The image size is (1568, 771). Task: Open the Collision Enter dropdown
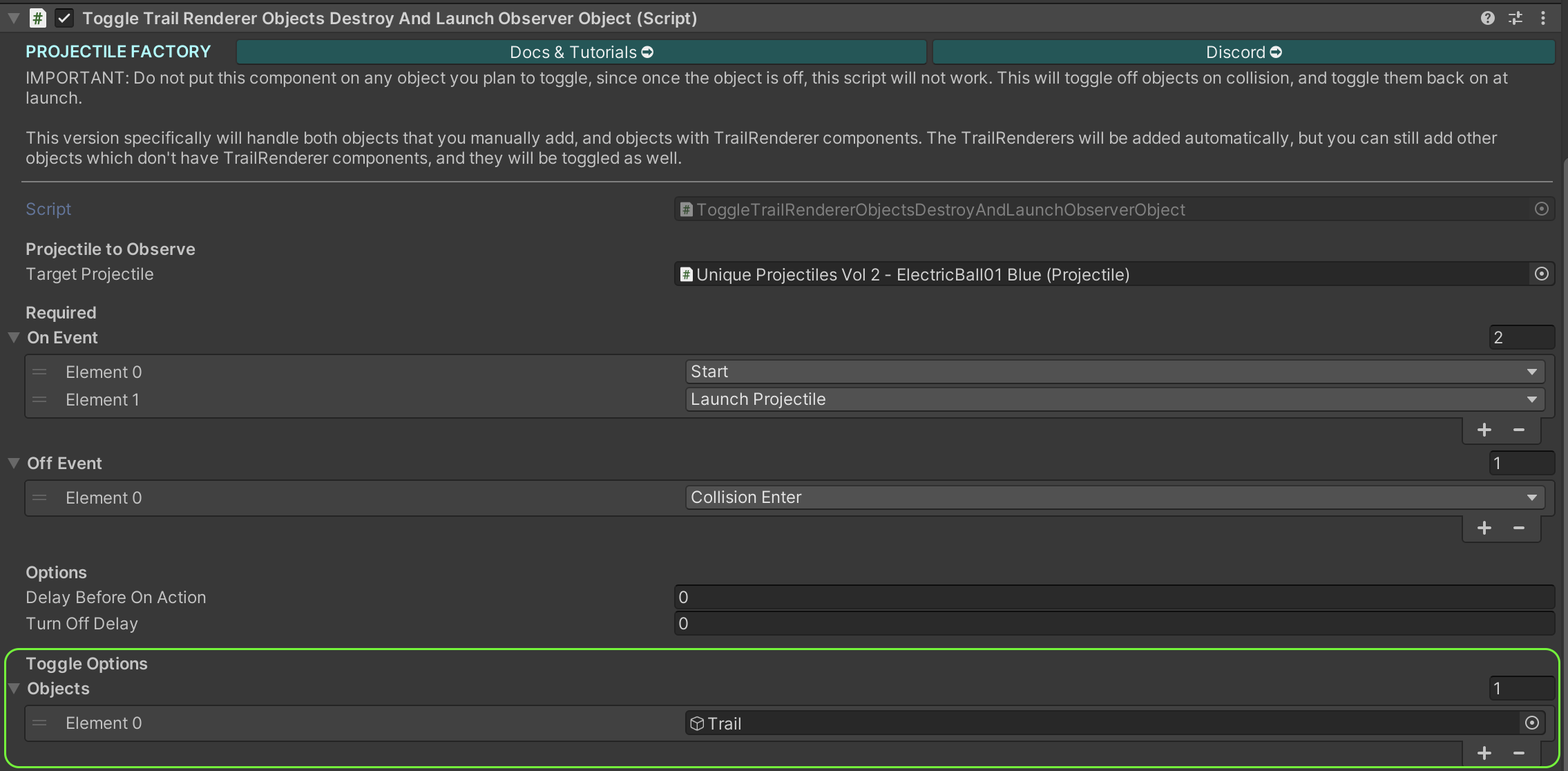pos(1114,497)
